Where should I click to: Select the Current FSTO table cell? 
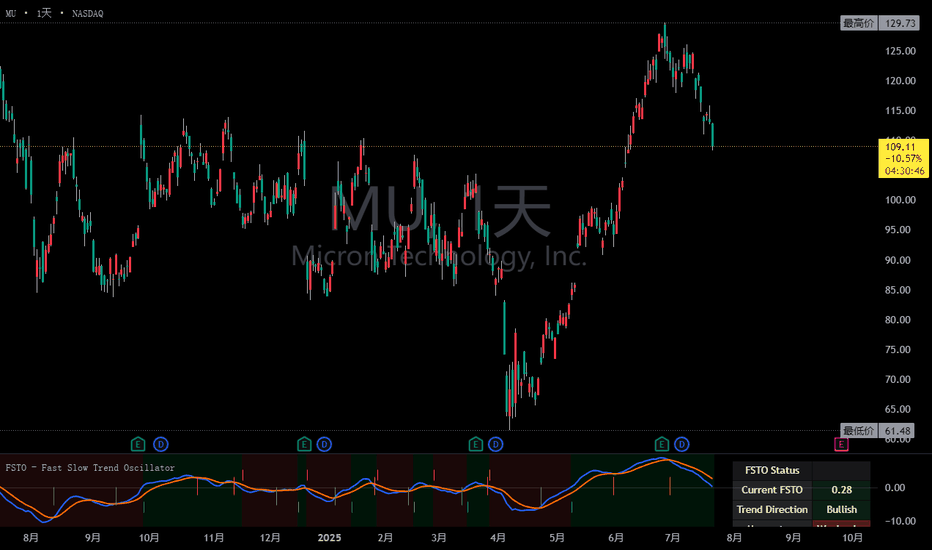(x=772, y=490)
